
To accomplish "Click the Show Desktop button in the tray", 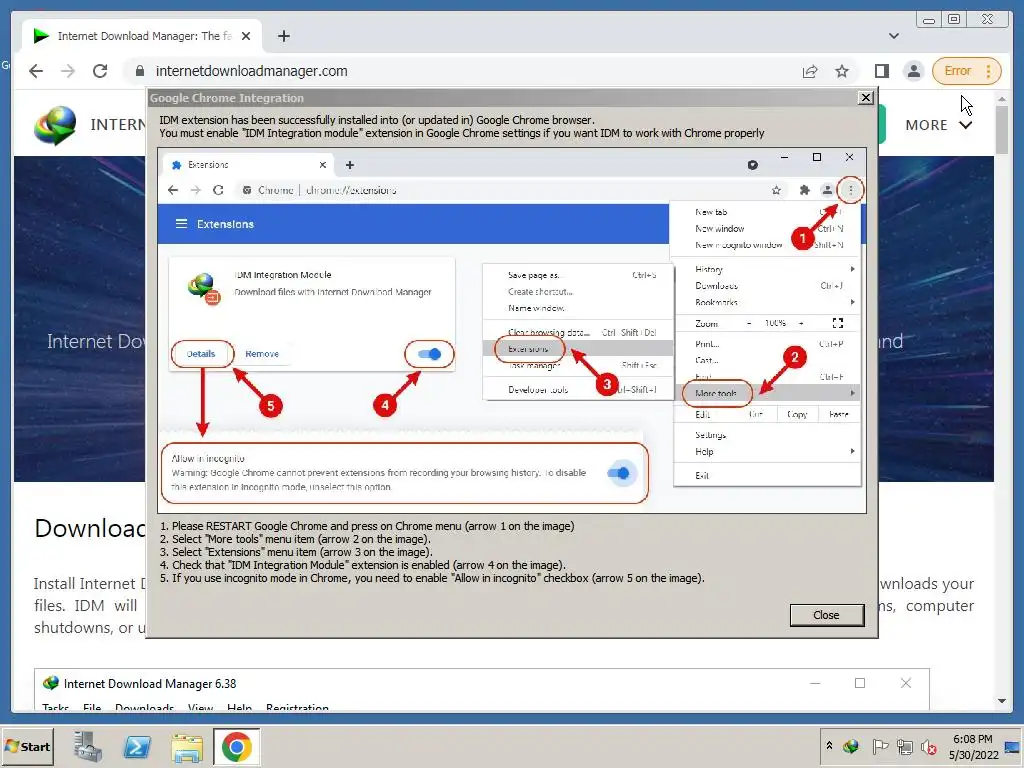I will tap(1013, 746).
